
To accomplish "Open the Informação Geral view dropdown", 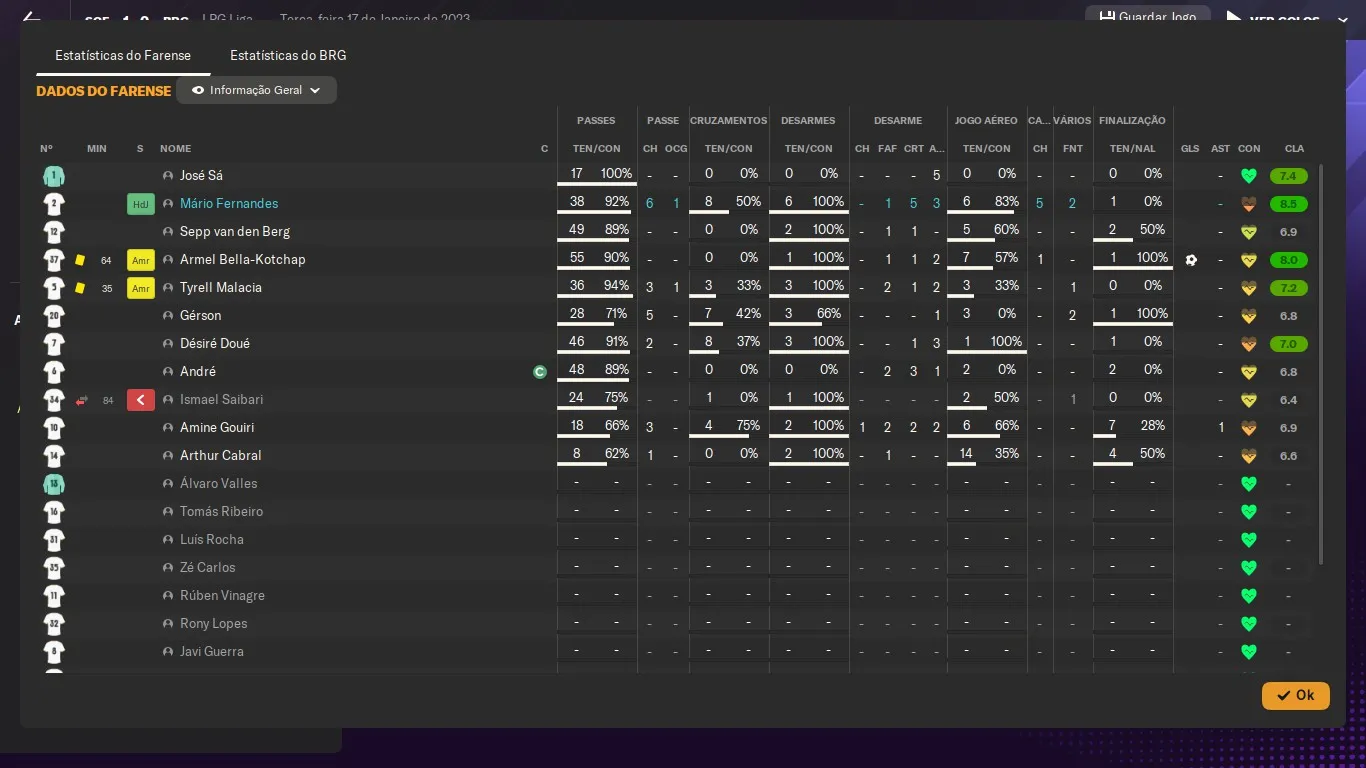I will (x=256, y=90).
